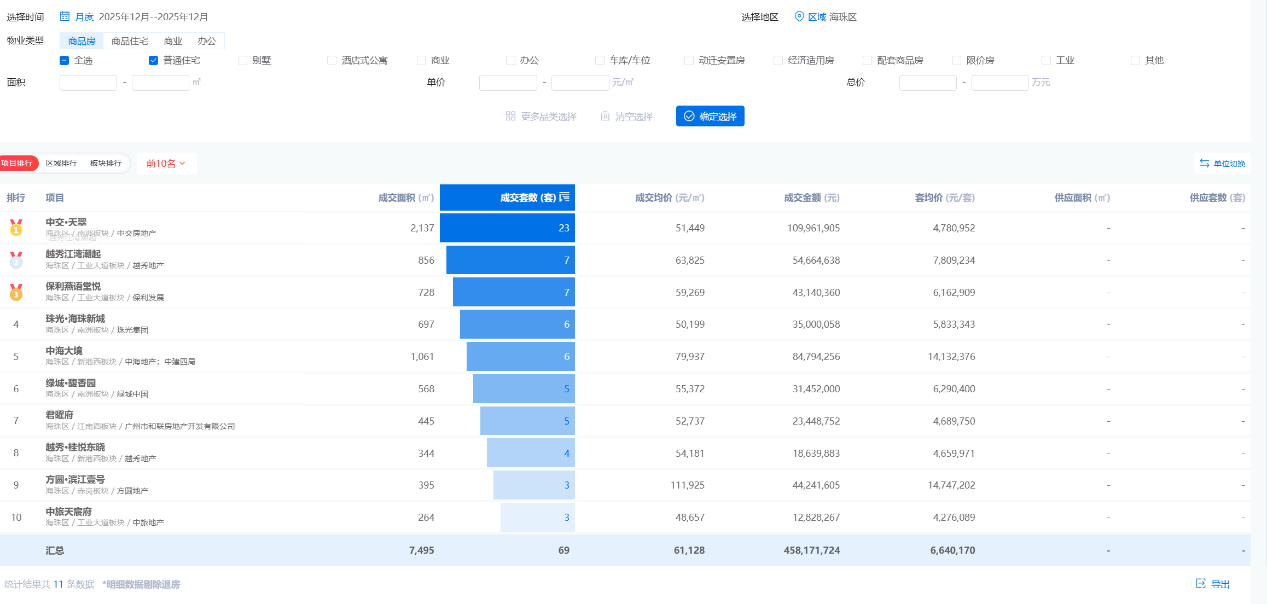Viewport: 1267px width, 604px height.
Task: Switch to the 商品住宅 tab
Action: 129,41
